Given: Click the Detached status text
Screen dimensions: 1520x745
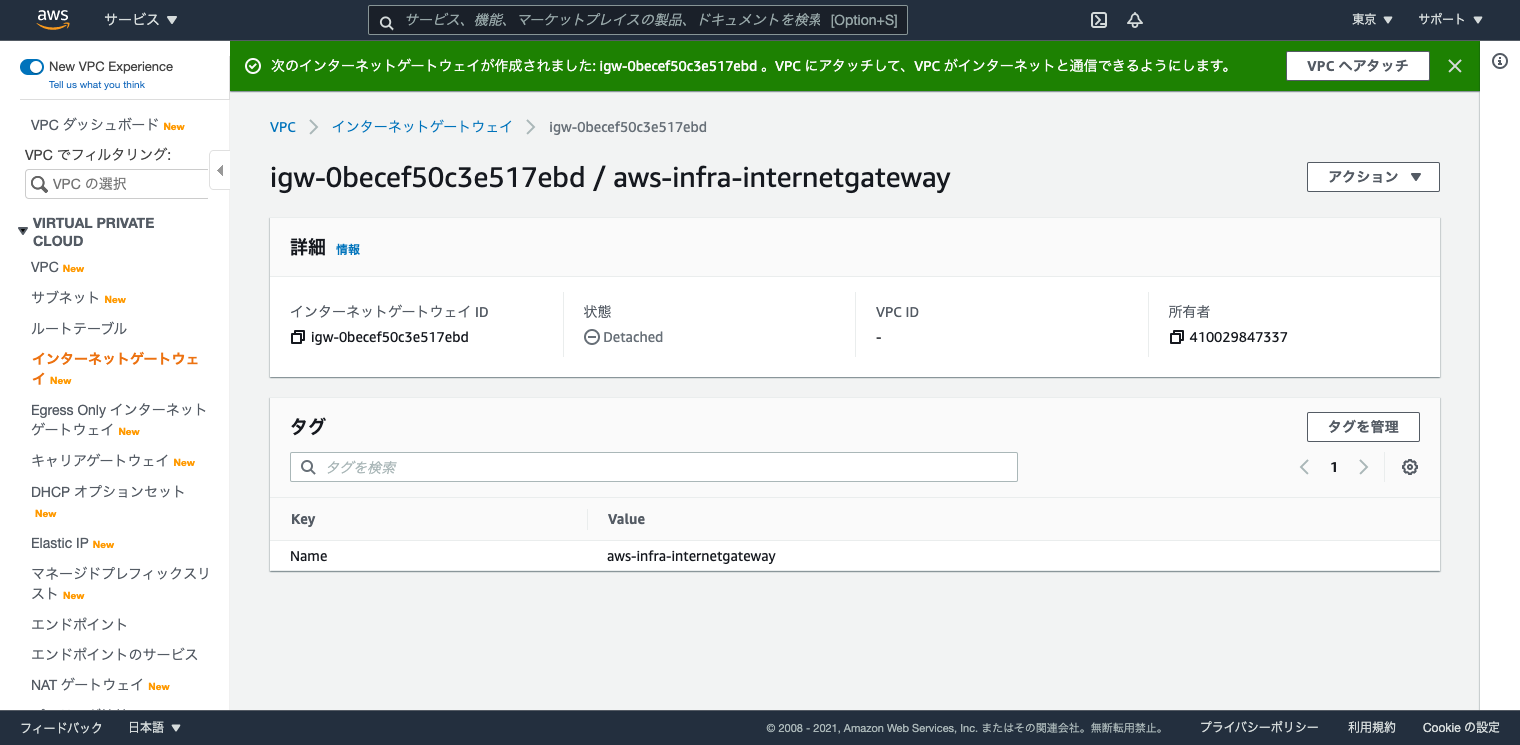Looking at the screenshot, I should (633, 337).
